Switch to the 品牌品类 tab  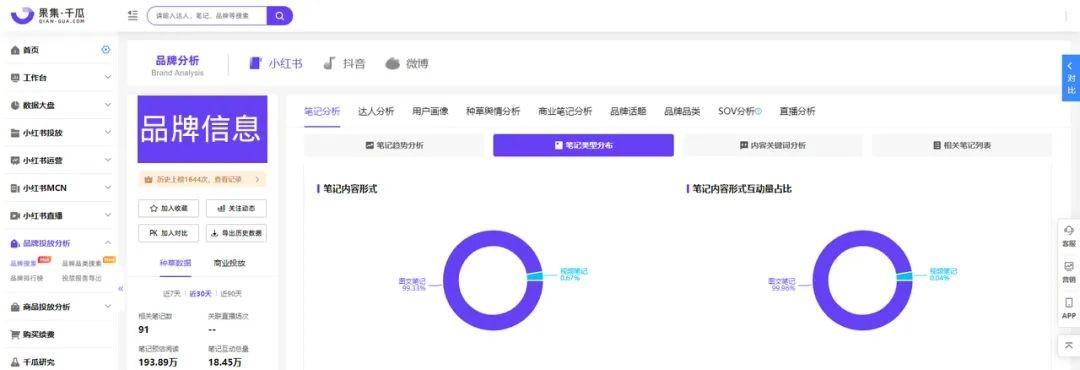682,112
